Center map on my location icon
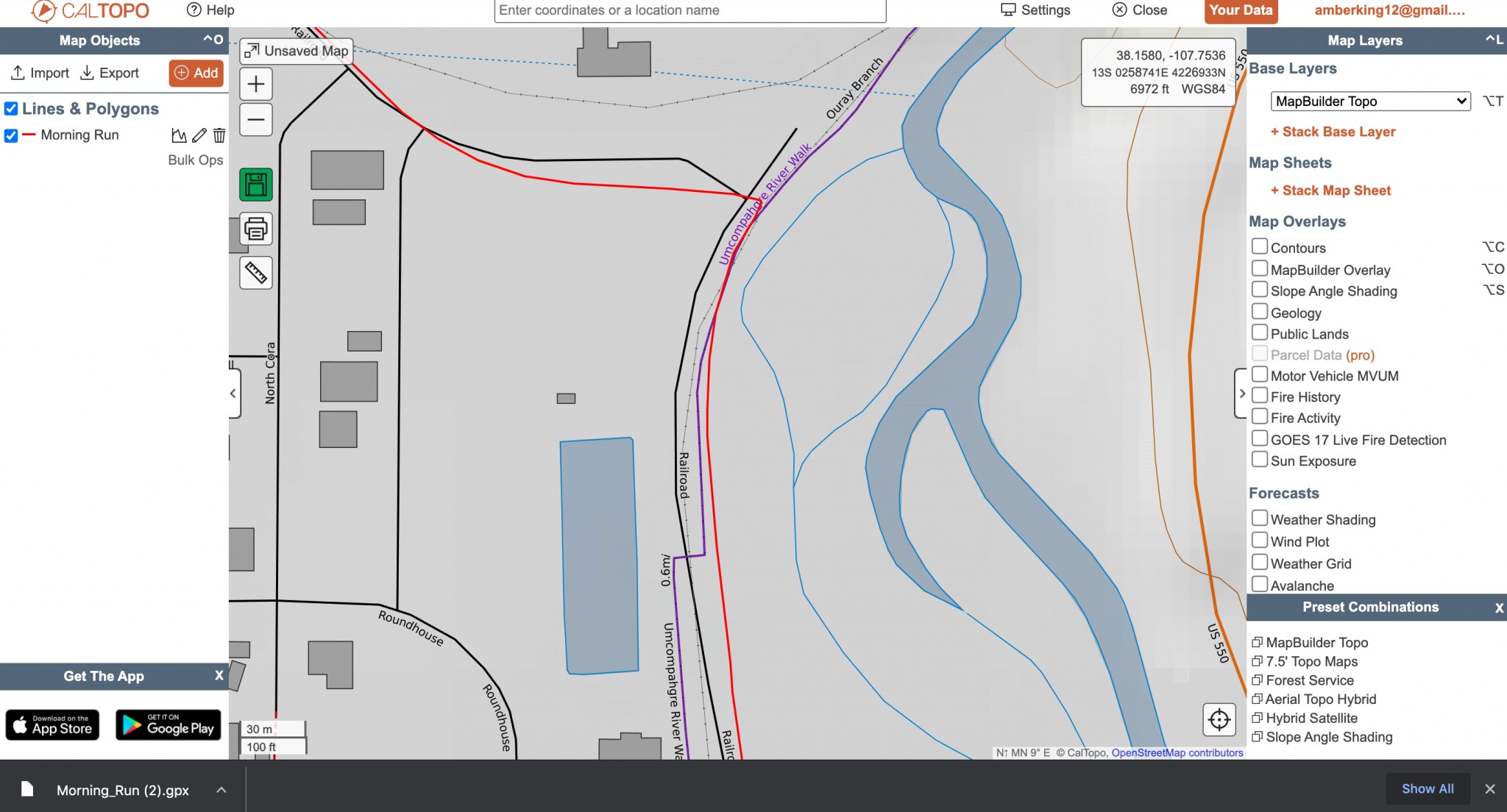 coord(1219,719)
